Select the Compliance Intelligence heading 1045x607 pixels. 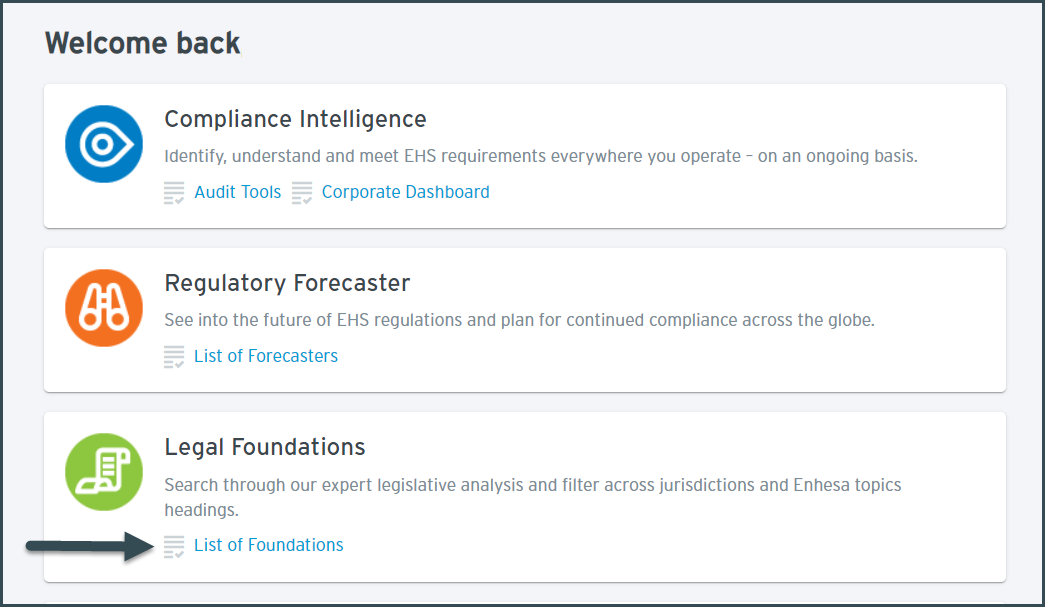pyautogui.click(x=295, y=119)
